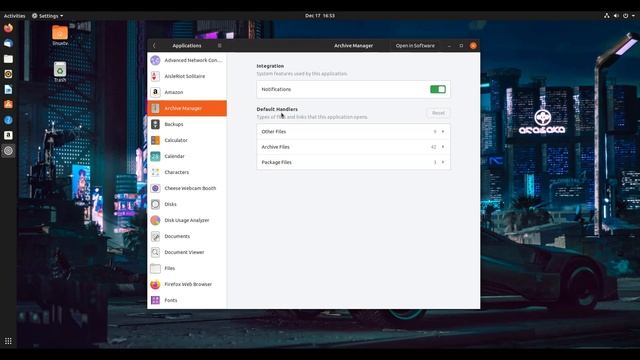Click the Settings icon in the dock
The height and width of the screenshot is (360, 640).
point(8,151)
